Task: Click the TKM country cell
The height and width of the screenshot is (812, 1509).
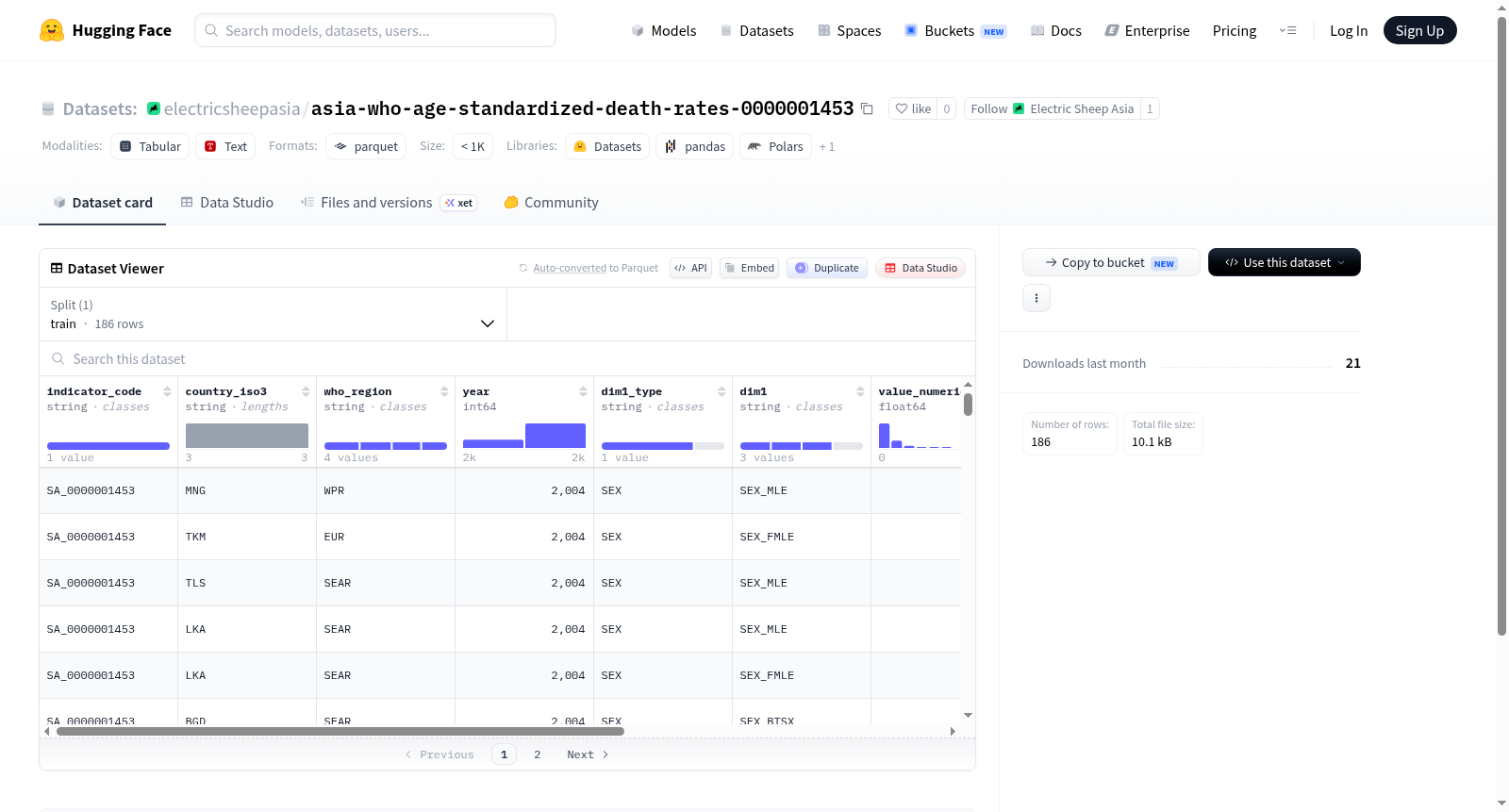Action: tap(247, 537)
